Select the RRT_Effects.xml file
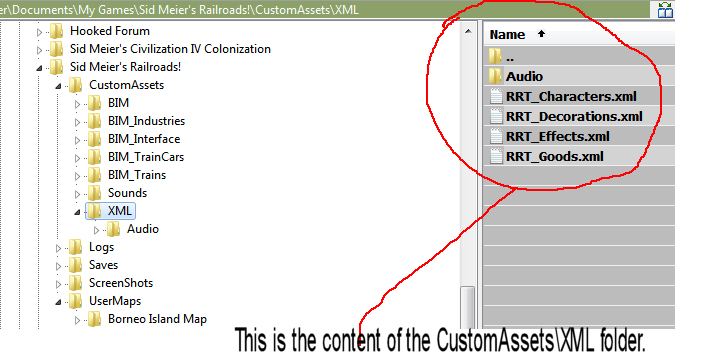 [x=558, y=137]
